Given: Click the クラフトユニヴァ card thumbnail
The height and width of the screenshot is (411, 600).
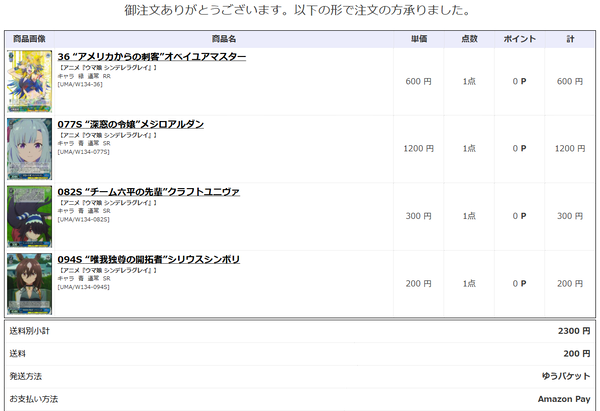Looking at the screenshot, I should tap(29, 217).
